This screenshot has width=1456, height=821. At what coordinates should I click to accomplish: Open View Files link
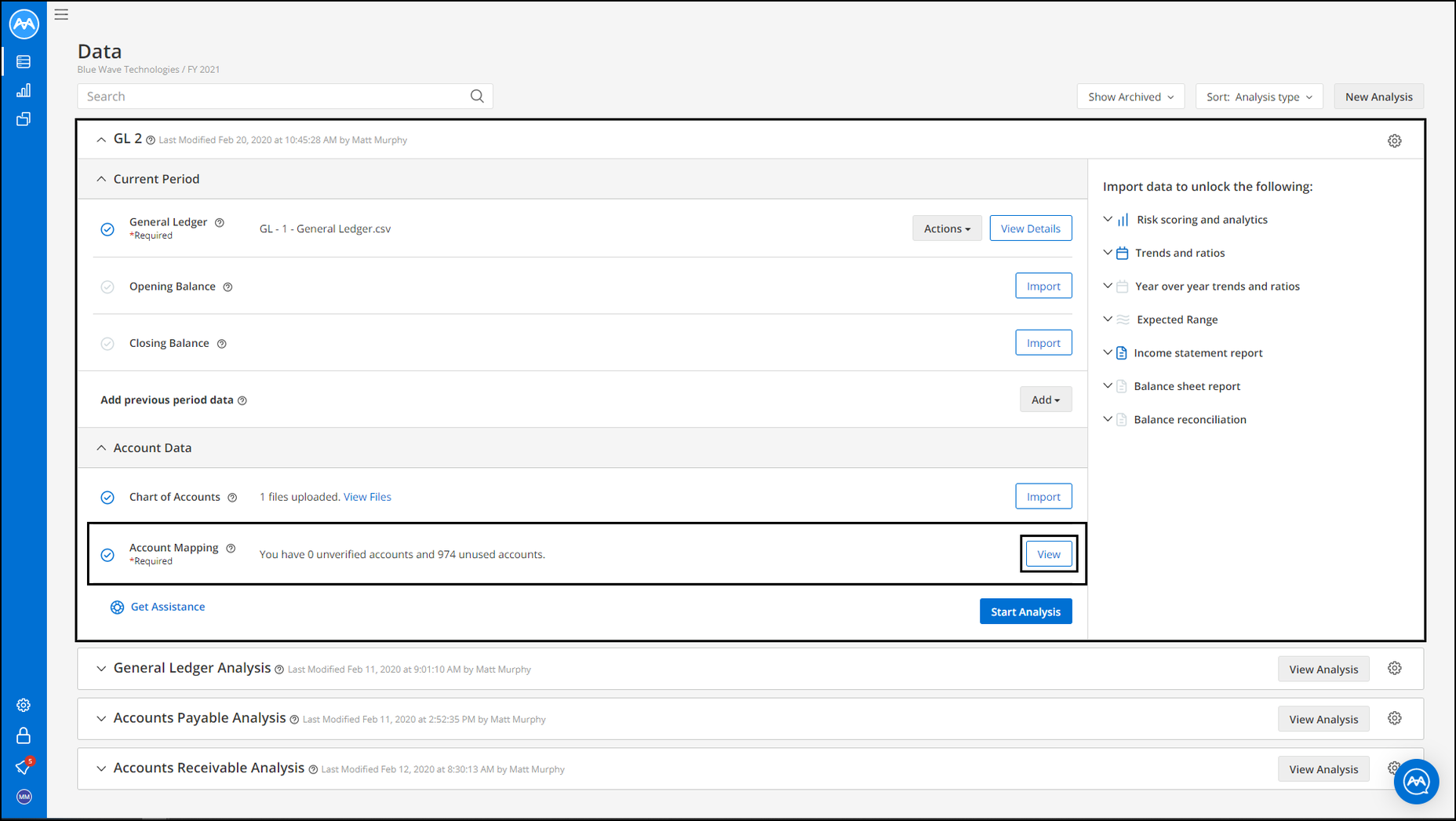pyautogui.click(x=367, y=497)
